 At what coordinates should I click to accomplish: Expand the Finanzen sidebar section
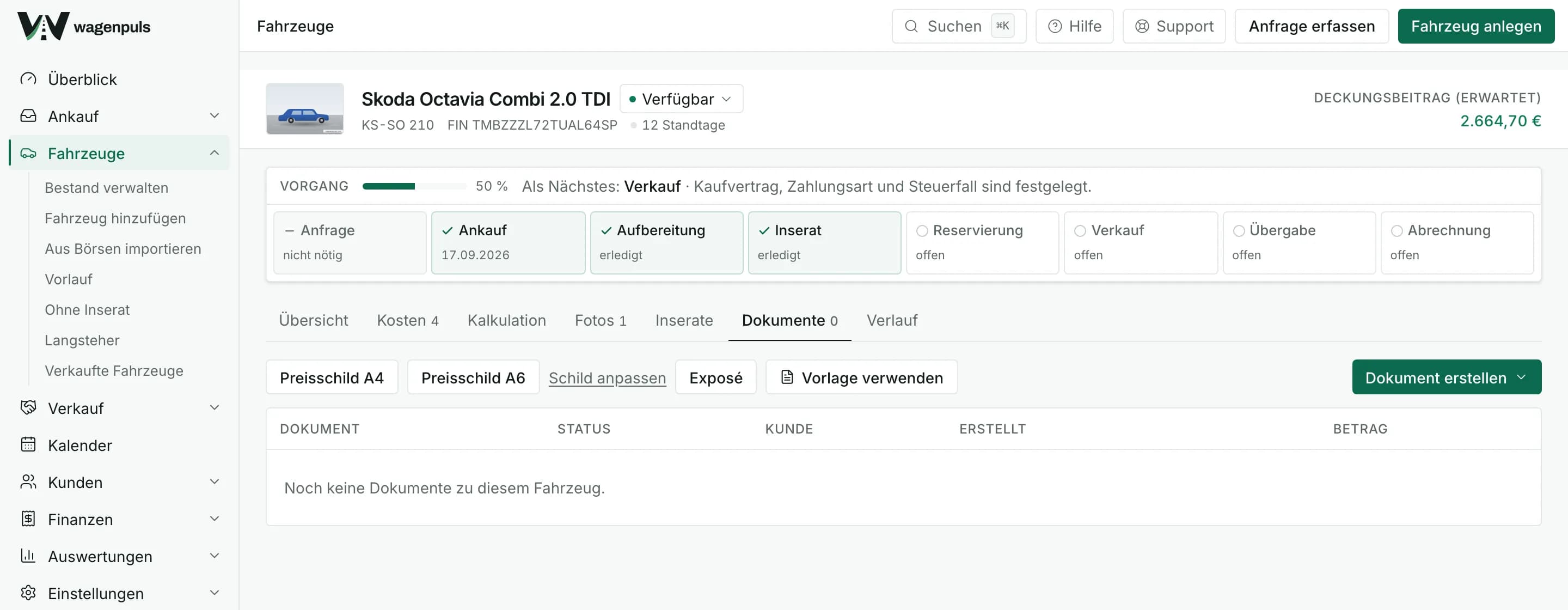pyautogui.click(x=215, y=518)
